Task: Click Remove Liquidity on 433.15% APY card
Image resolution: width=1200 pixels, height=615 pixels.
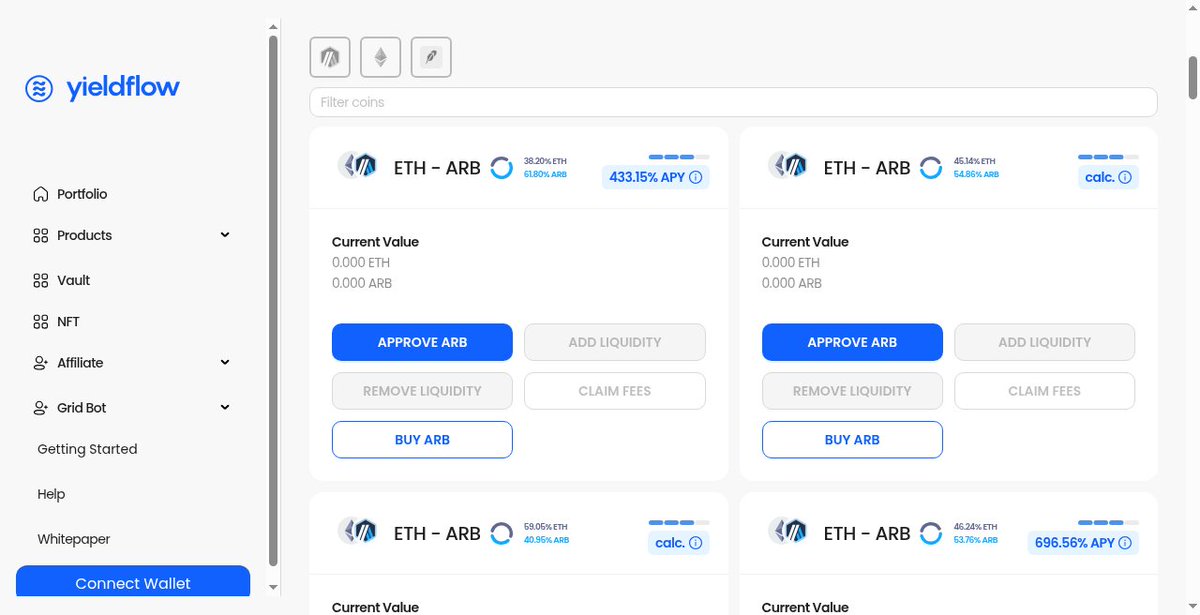Action: coord(422,391)
